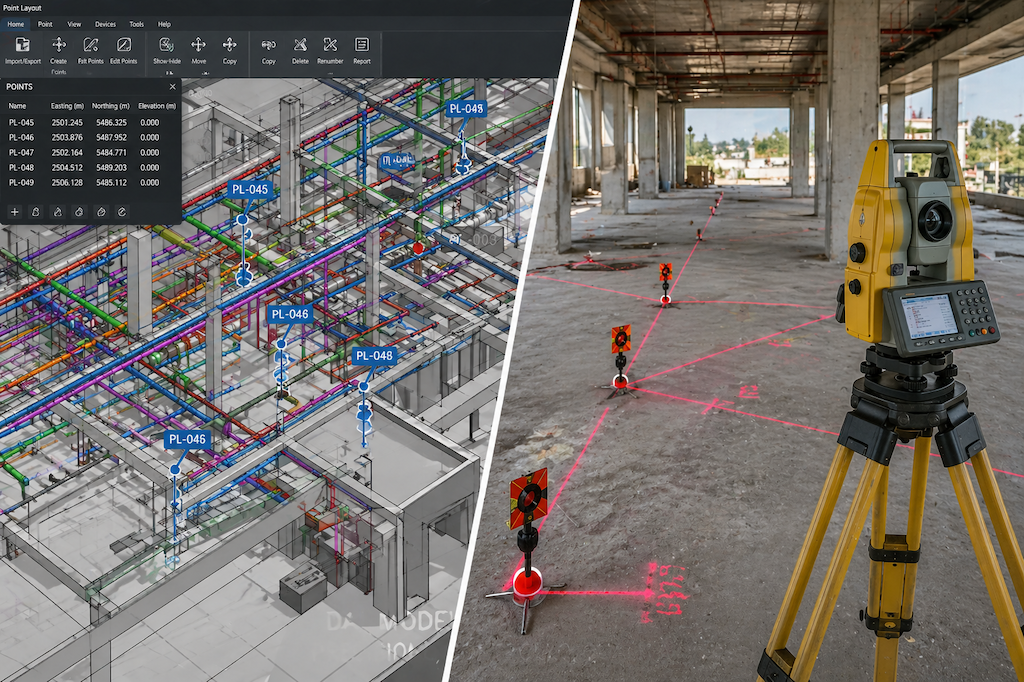Switch to the Point ribbon tab

click(44, 24)
